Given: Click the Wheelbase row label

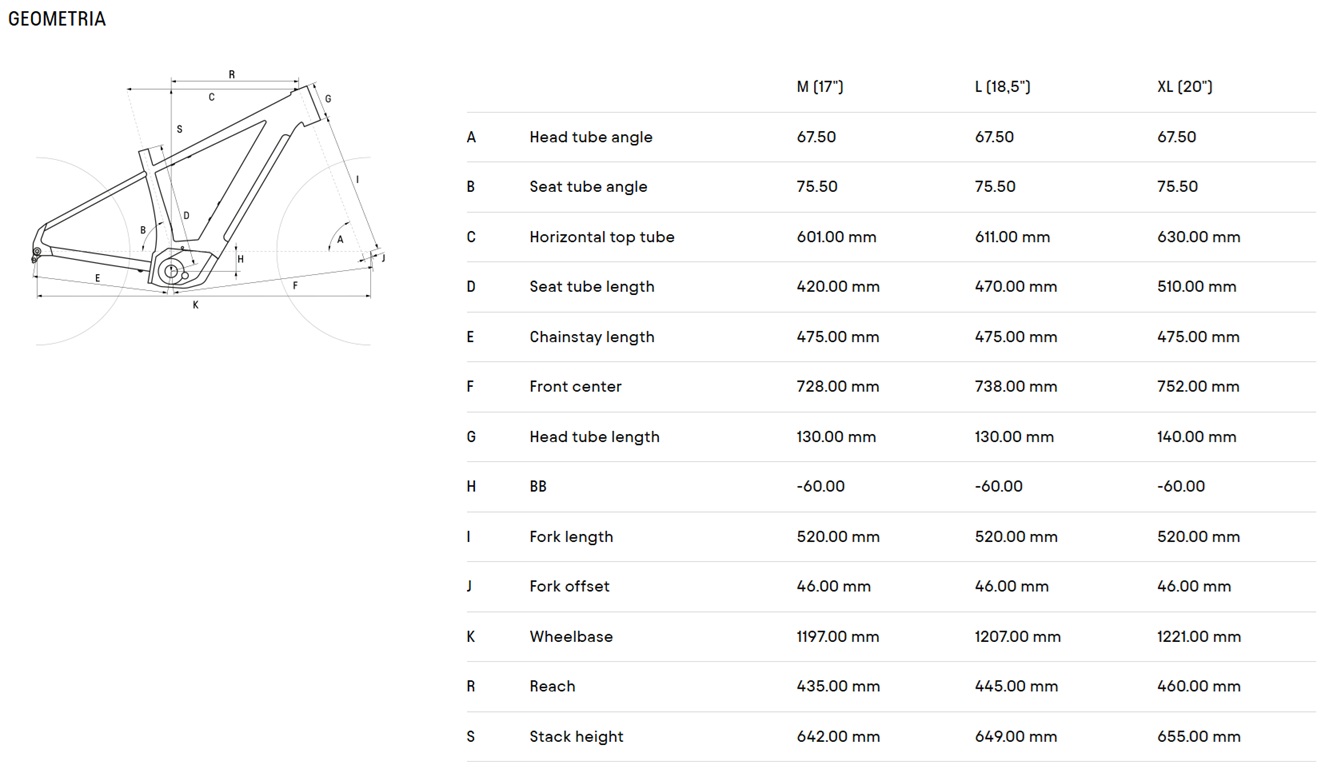Looking at the screenshot, I should click(571, 636).
